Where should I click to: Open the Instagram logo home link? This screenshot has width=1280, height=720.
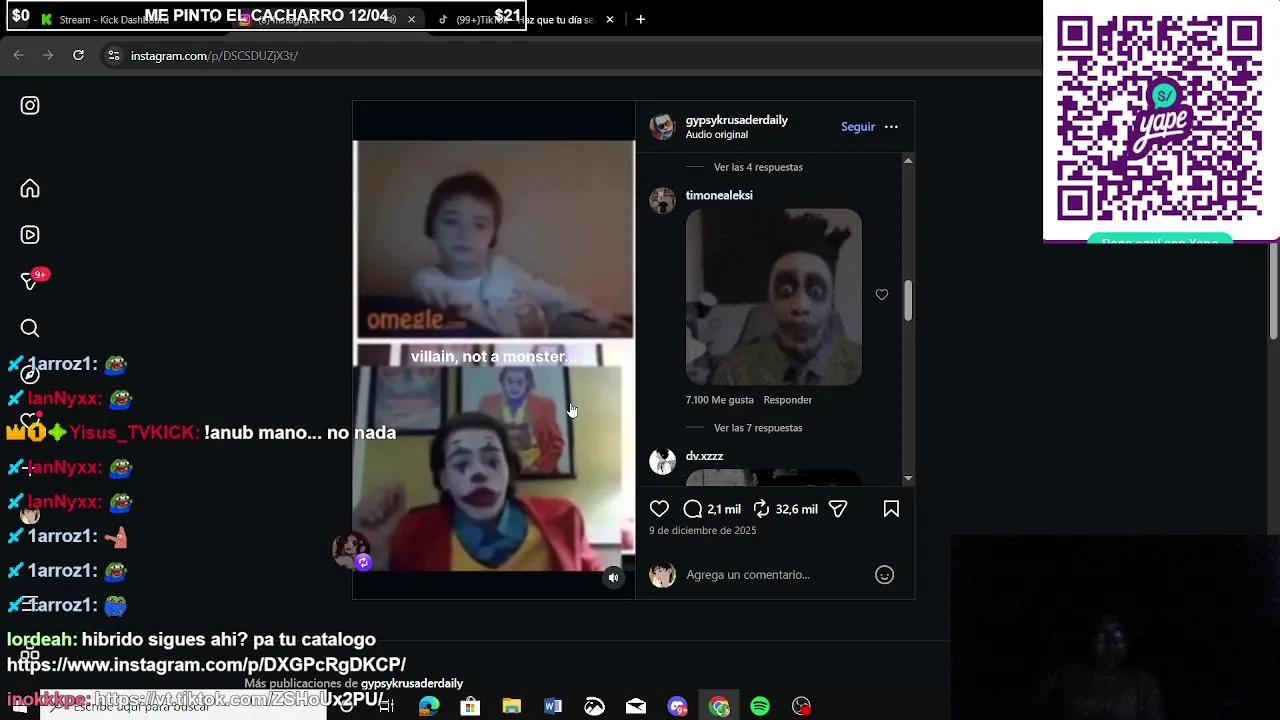point(30,105)
